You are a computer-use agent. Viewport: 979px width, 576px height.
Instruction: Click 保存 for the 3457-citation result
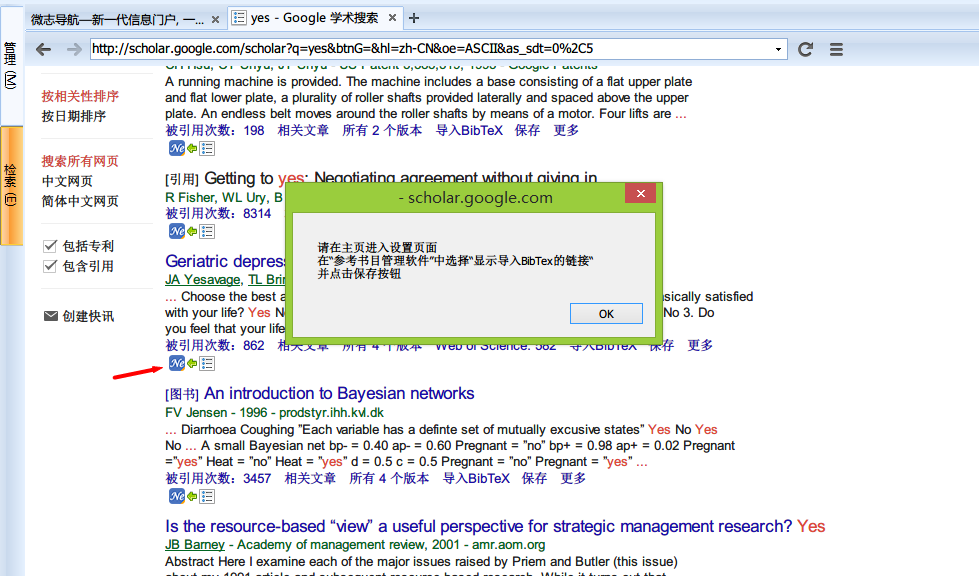coord(534,479)
